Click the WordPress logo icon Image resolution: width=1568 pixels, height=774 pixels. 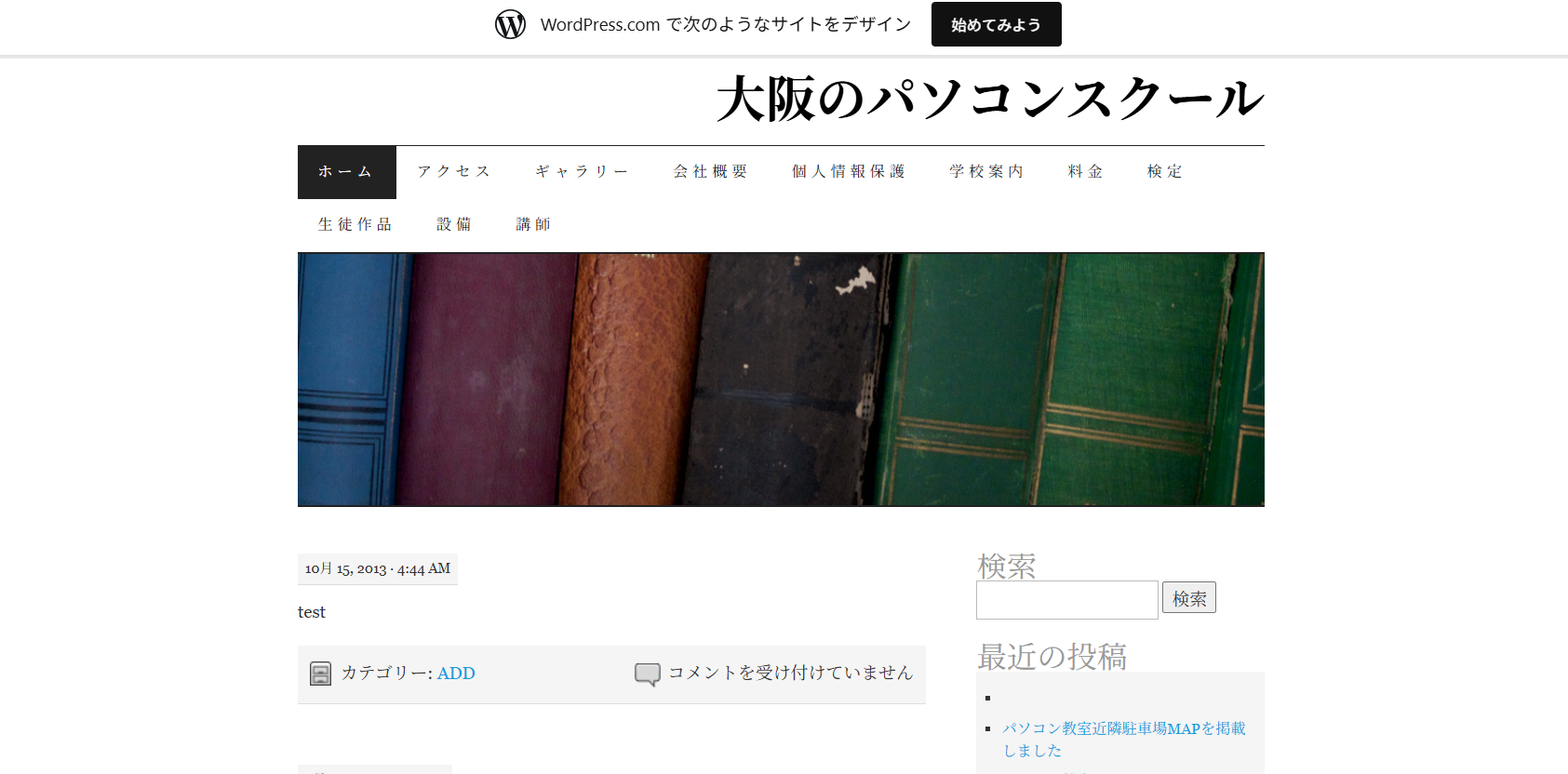pyautogui.click(x=510, y=24)
